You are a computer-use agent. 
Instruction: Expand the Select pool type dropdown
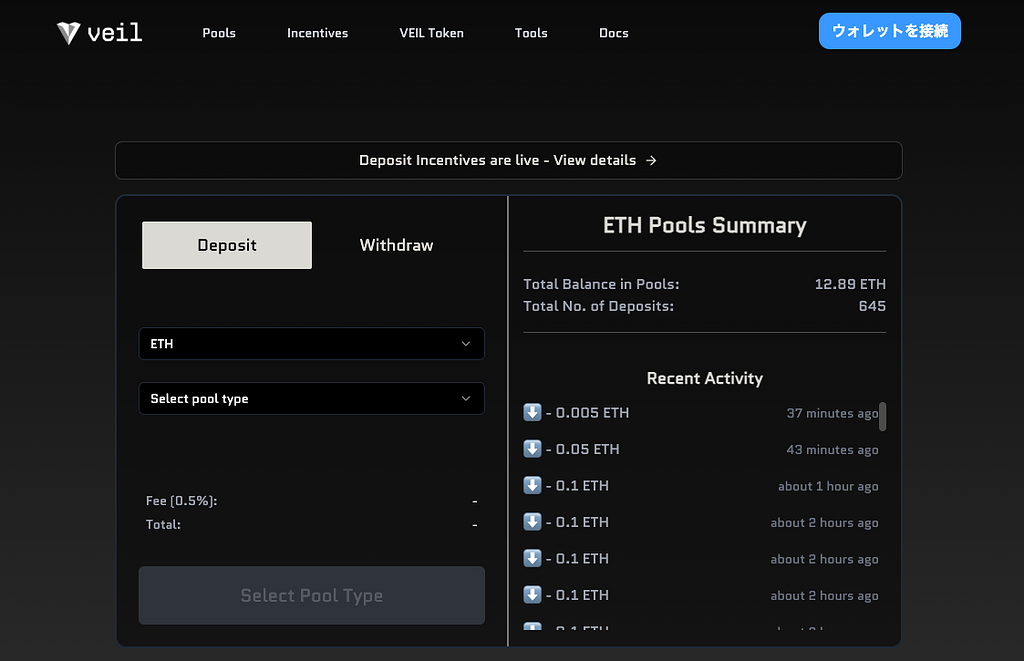click(x=311, y=398)
